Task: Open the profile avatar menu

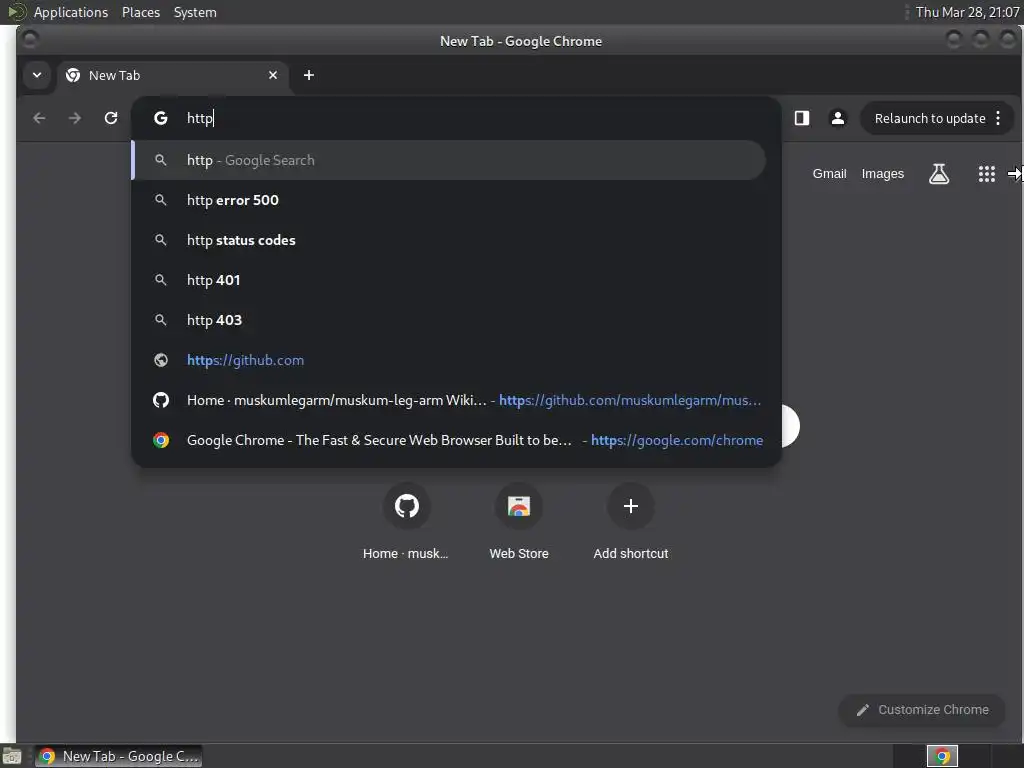Action: coord(838,118)
